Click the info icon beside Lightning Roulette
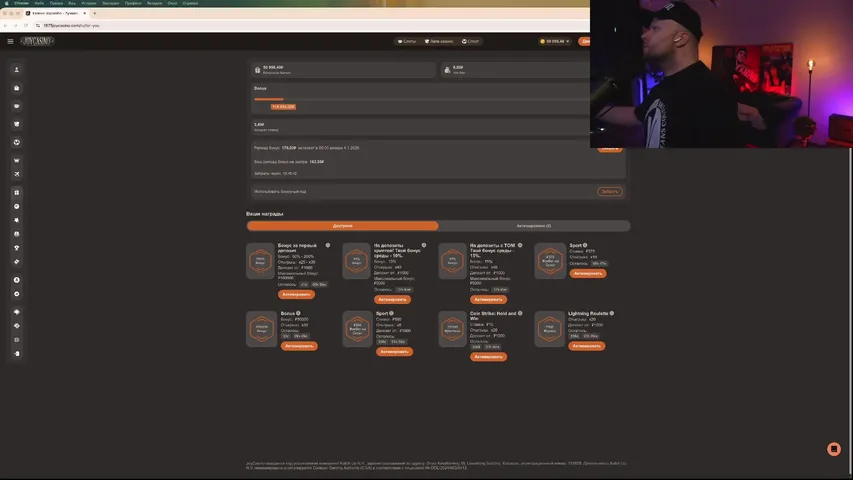The width and height of the screenshot is (853, 480). click(x=612, y=313)
